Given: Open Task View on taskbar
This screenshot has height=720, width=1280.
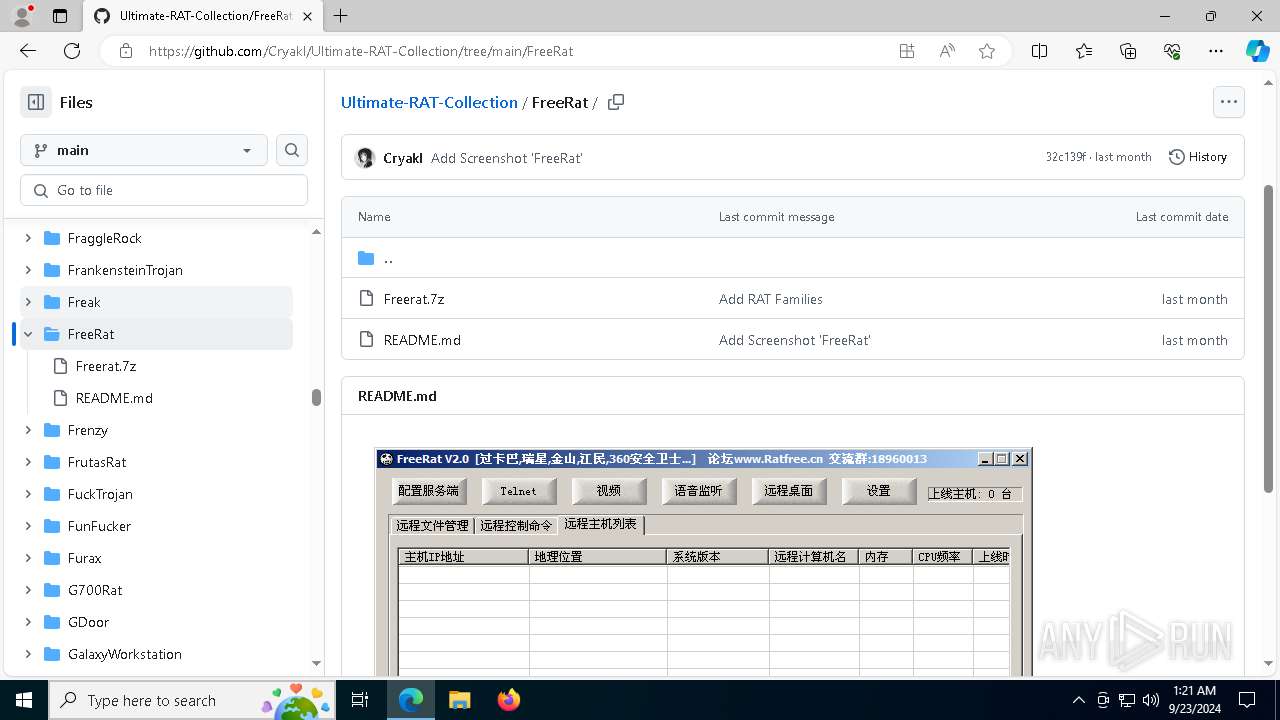Looking at the screenshot, I should [x=361, y=700].
